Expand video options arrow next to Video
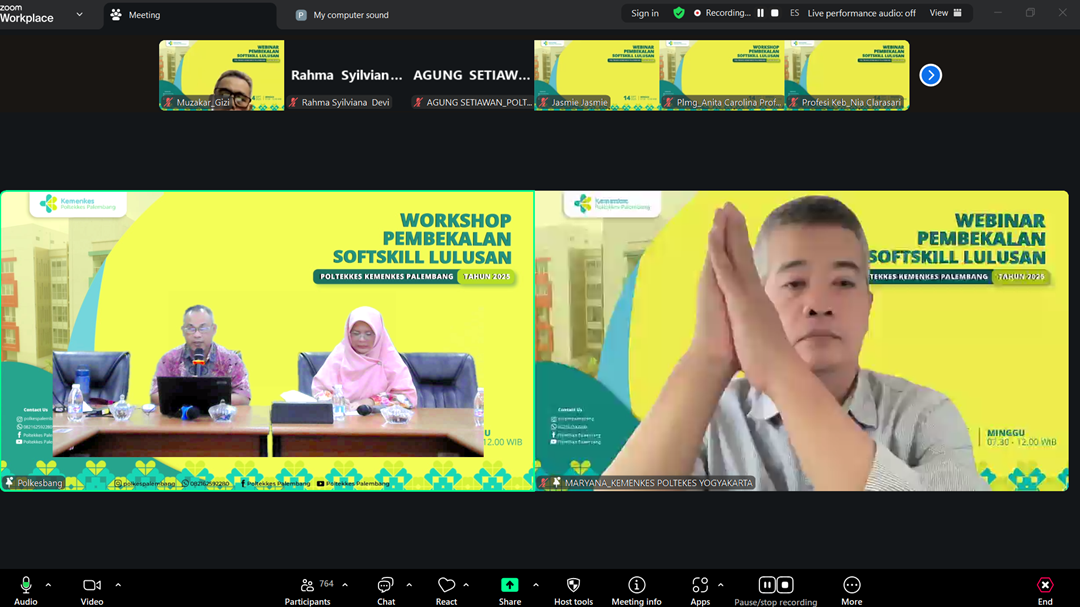Image resolution: width=1080 pixels, height=607 pixels. pyautogui.click(x=118, y=585)
